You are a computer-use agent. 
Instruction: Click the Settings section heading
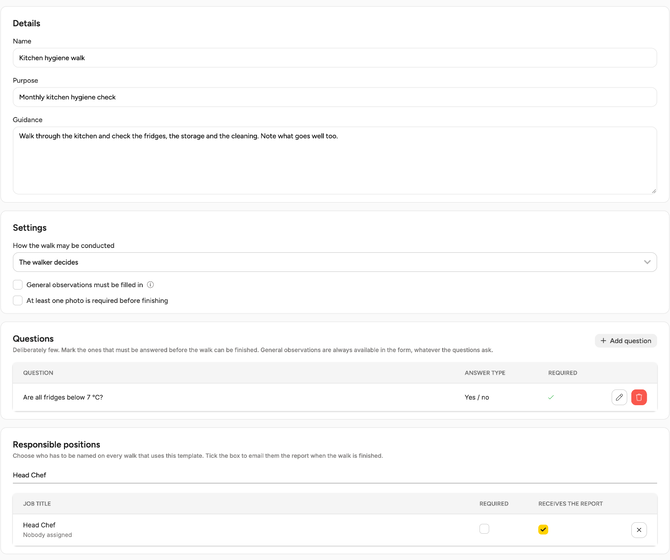click(x=29, y=228)
